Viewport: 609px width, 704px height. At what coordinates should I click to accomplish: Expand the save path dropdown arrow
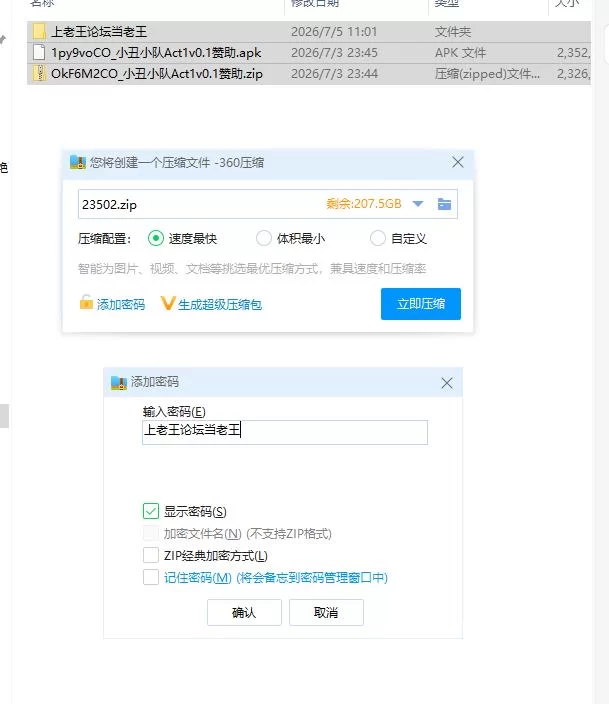point(418,204)
